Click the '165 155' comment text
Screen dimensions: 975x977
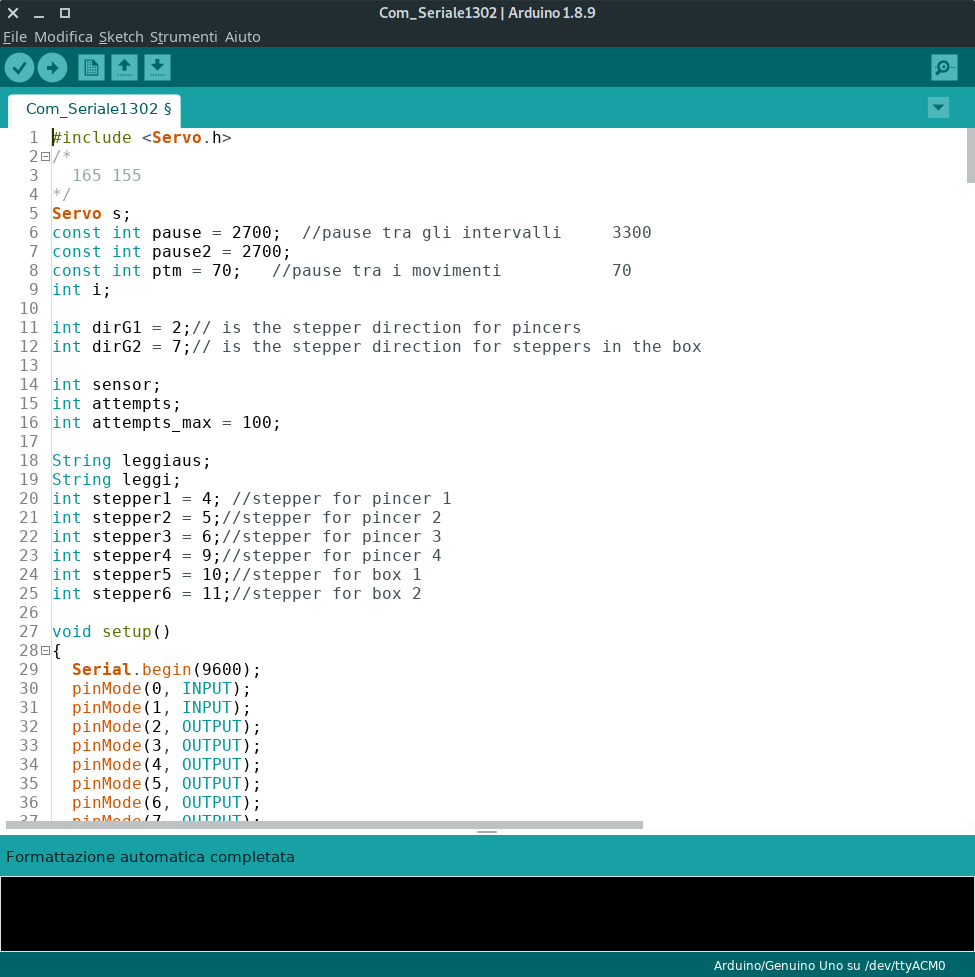[x=107, y=176]
